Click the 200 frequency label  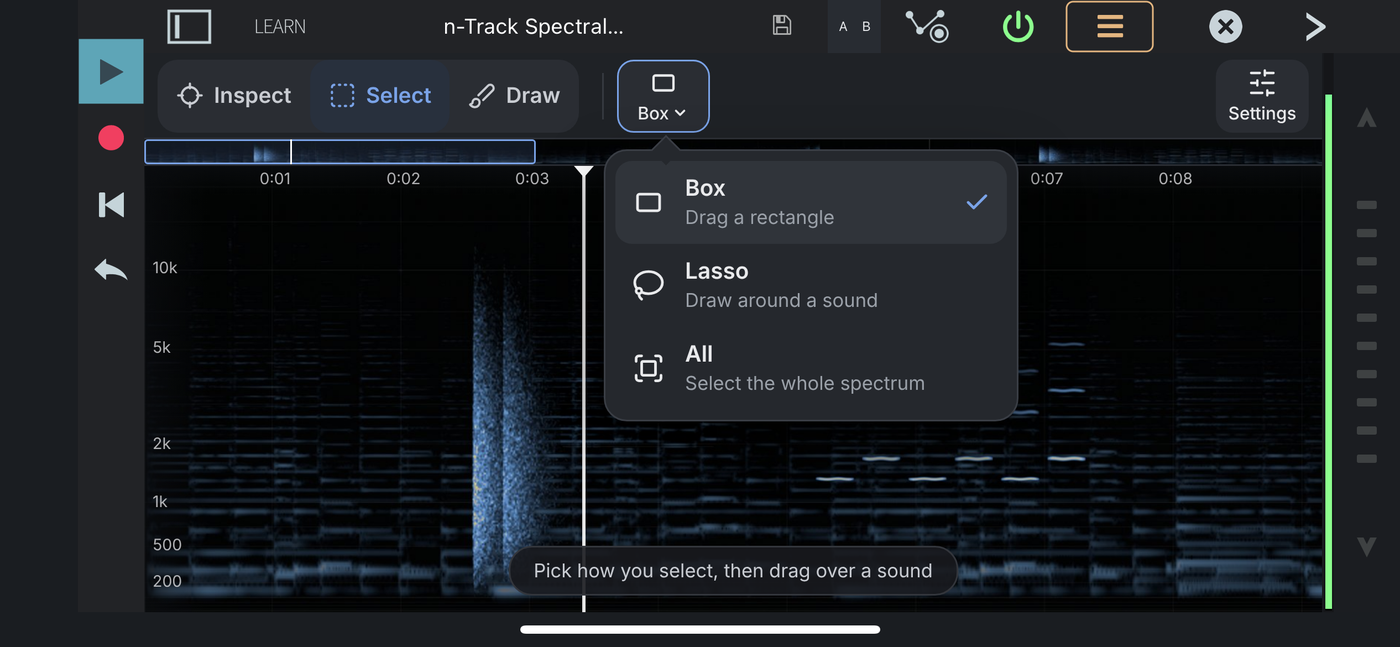pyautogui.click(x=167, y=581)
